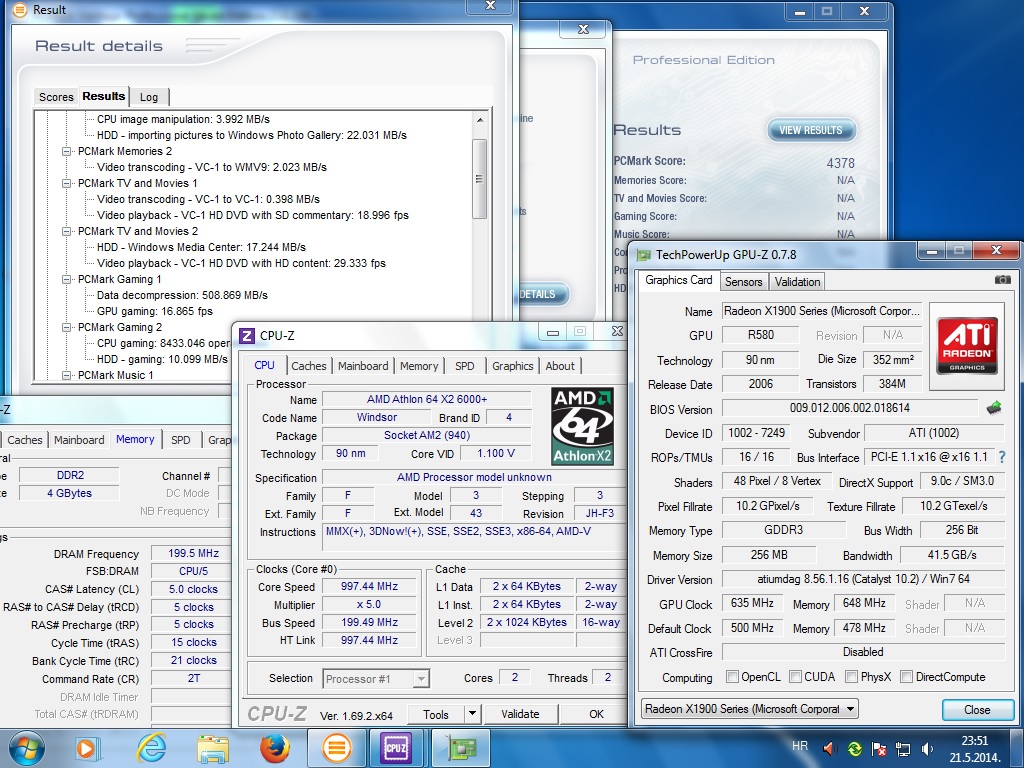This screenshot has width=1024, height=768.
Task: Launch Internet Explorer from taskbar
Action: (x=151, y=748)
